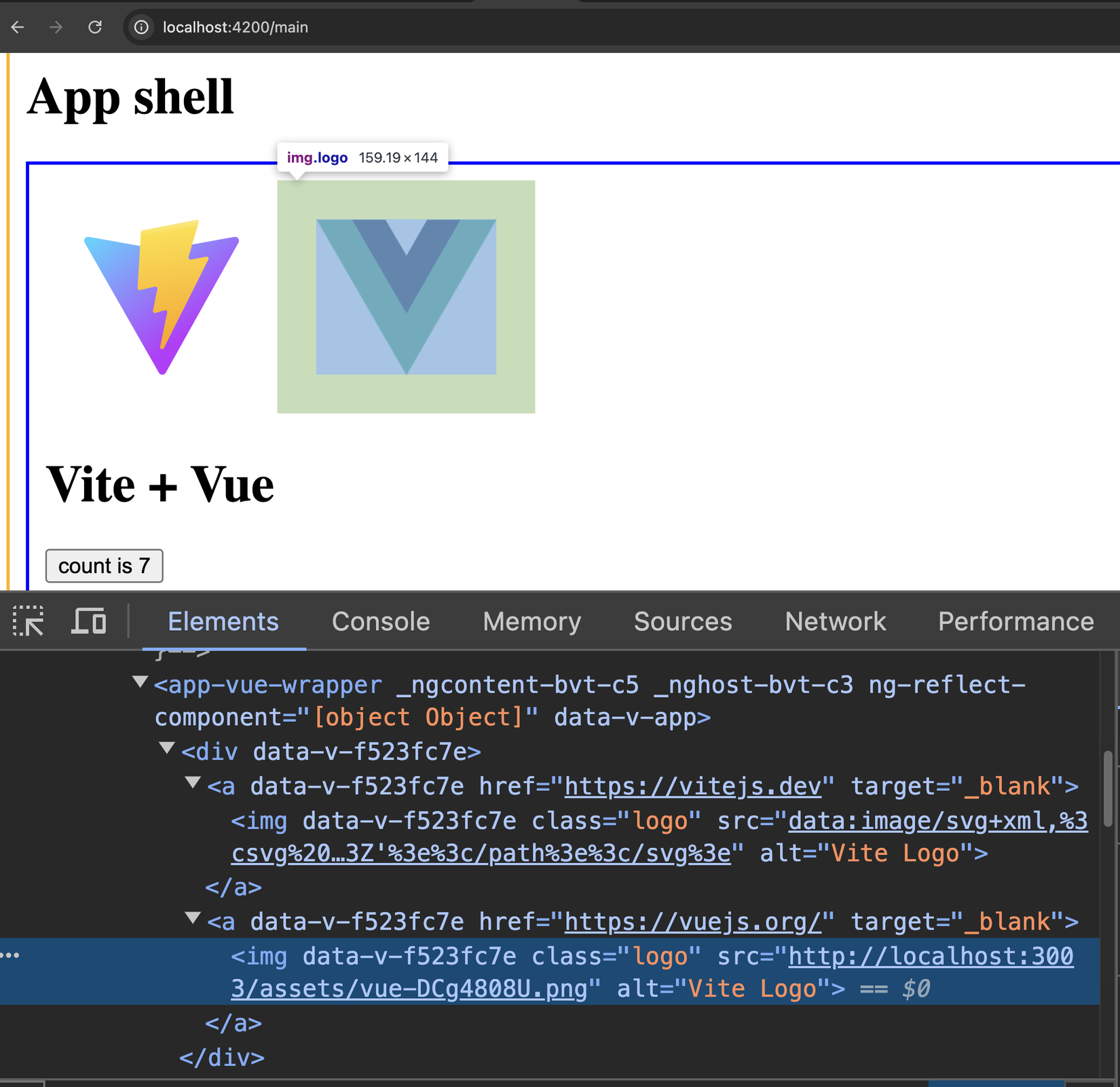Open the data:image/svg+xml src link
1120x1087 pixels.
[660, 837]
